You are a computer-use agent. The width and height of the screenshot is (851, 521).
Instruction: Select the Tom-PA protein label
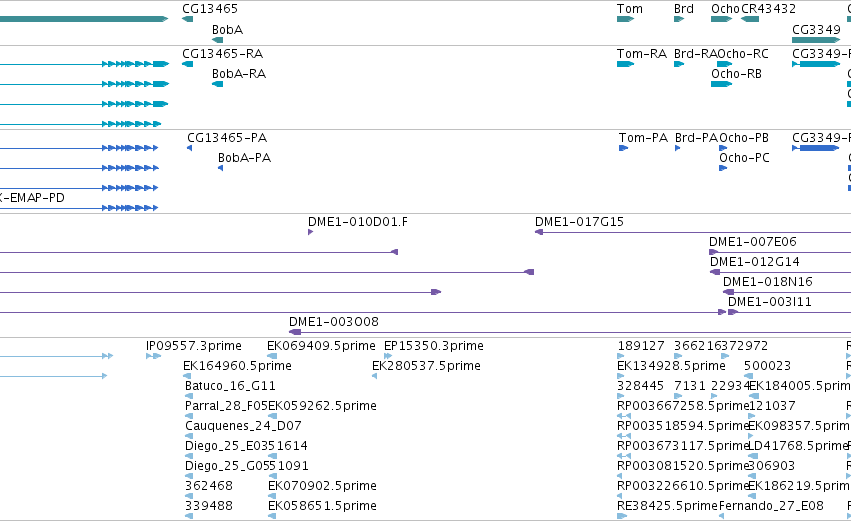(x=643, y=138)
